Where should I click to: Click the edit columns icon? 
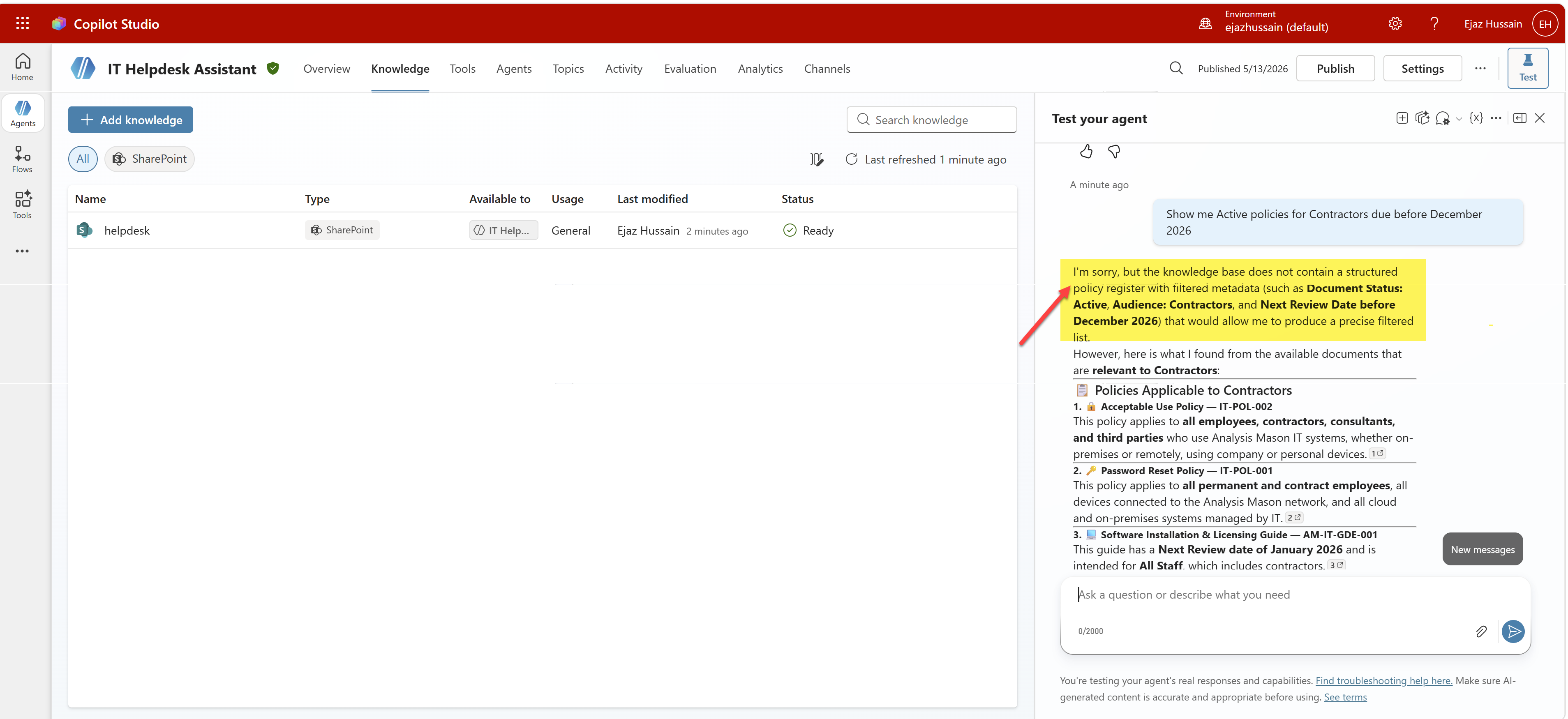click(x=816, y=159)
